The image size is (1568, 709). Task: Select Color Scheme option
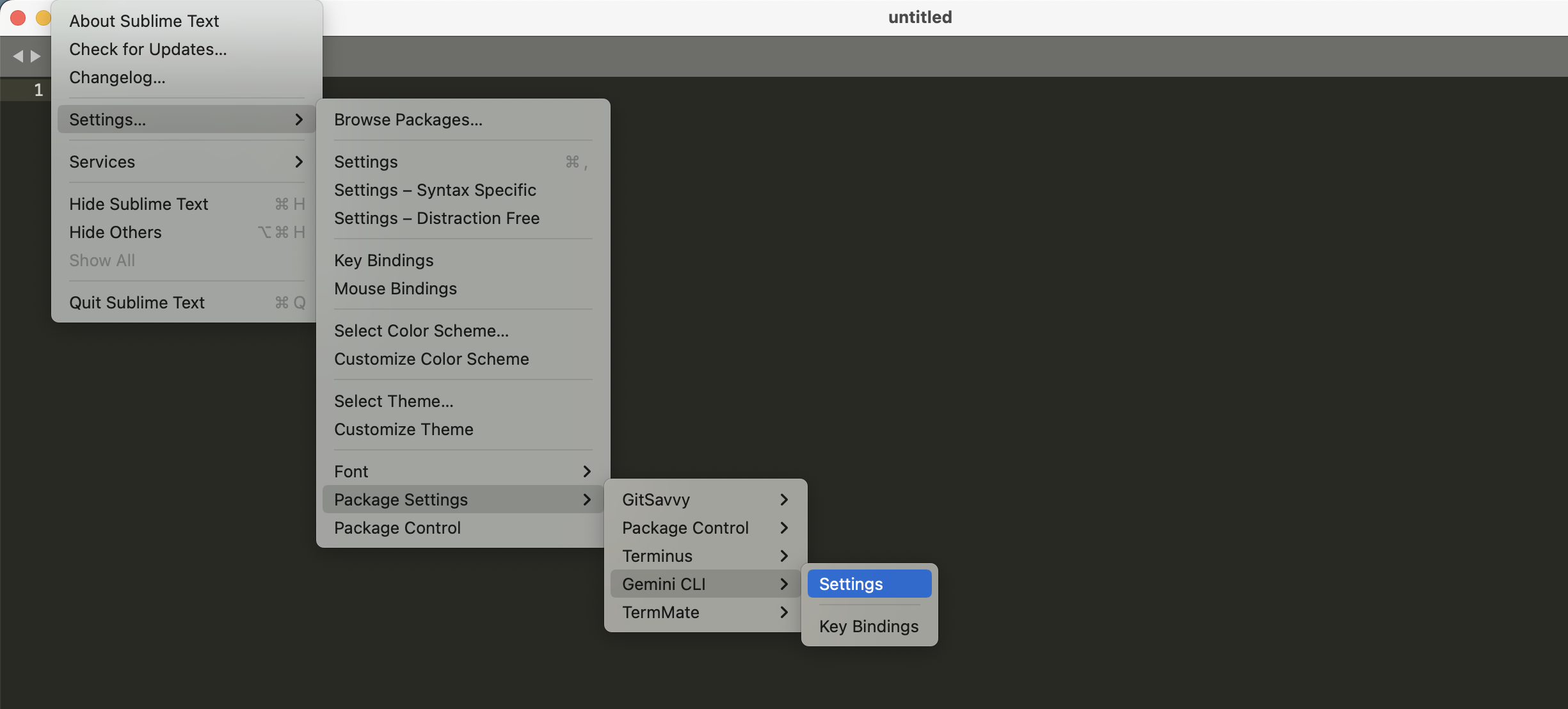(x=420, y=330)
